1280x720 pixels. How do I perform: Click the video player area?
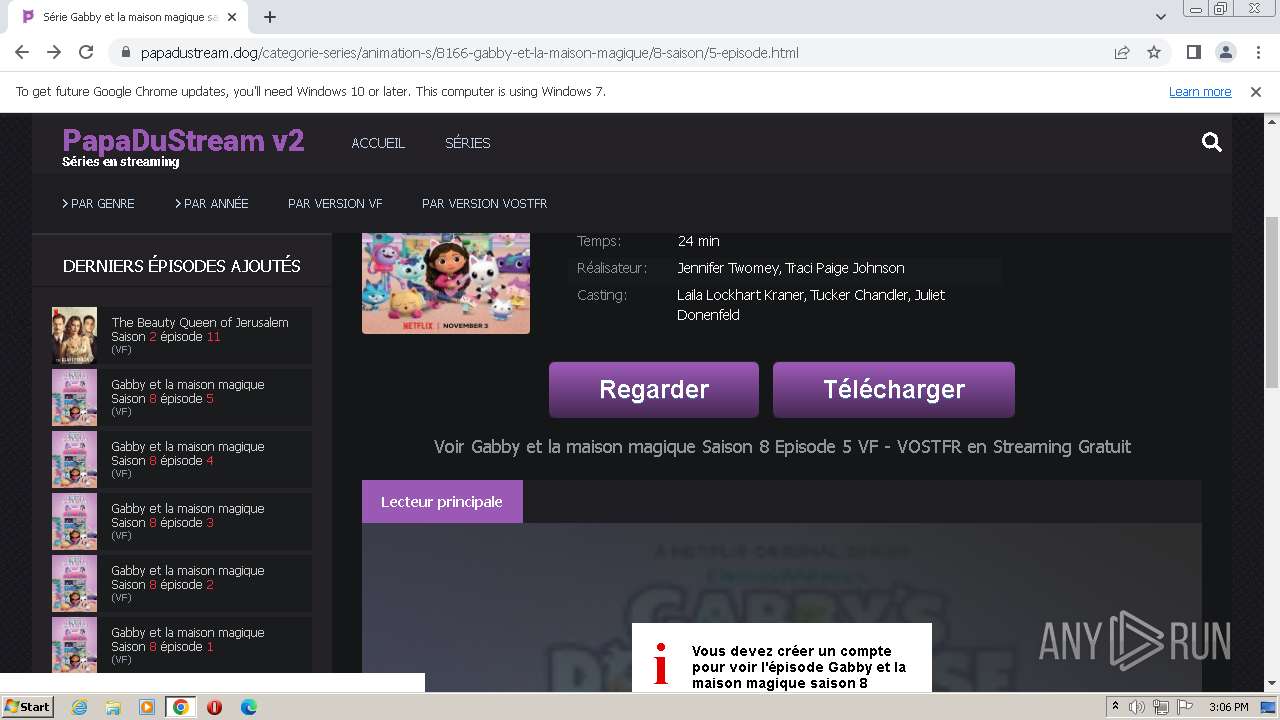tap(781, 608)
